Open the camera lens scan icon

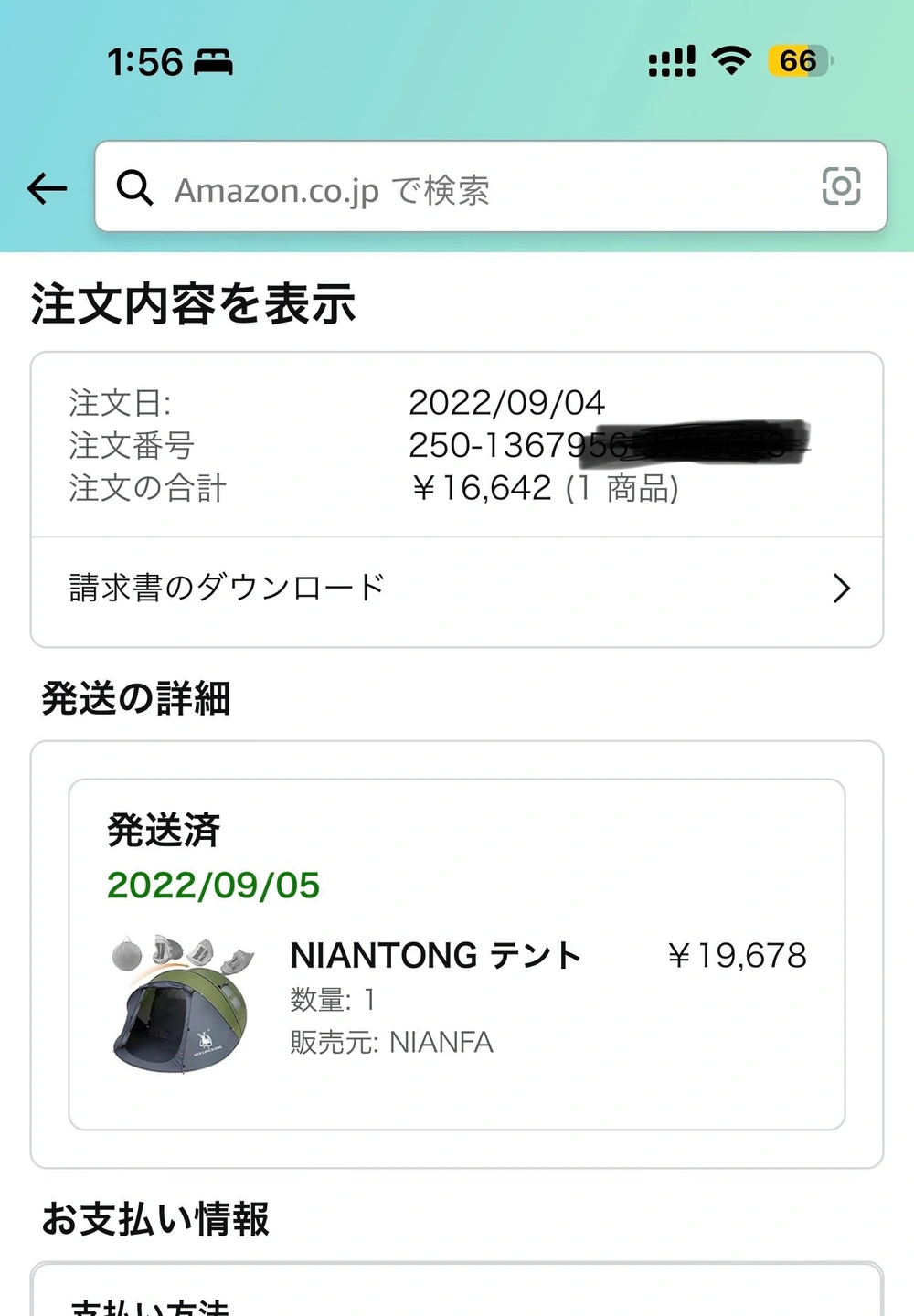click(841, 186)
